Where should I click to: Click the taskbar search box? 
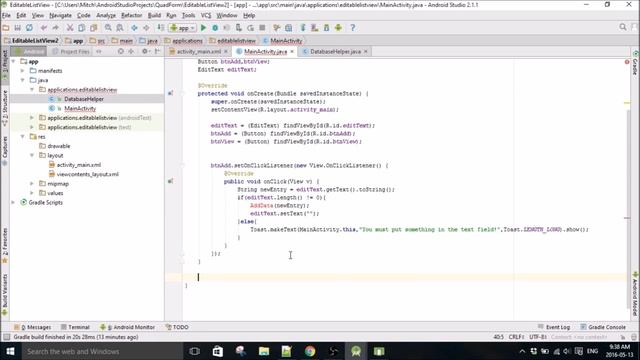(x=102, y=351)
